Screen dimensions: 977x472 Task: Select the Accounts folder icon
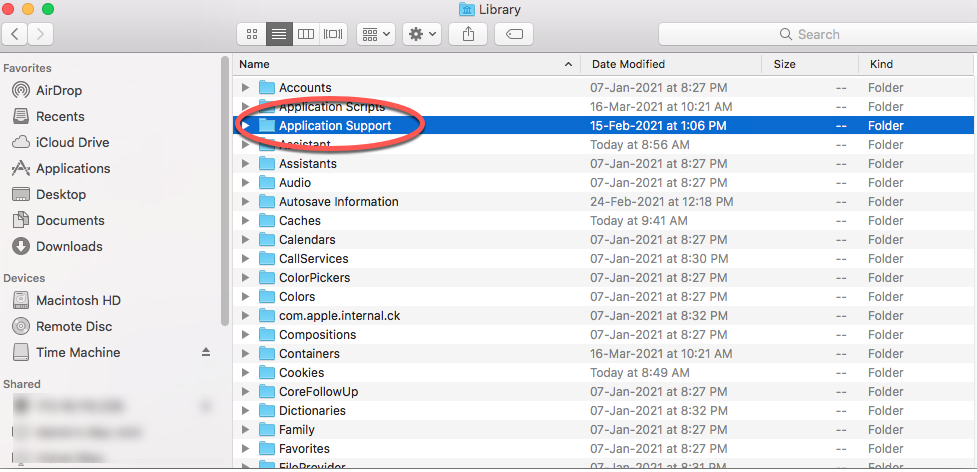click(267, 87)
